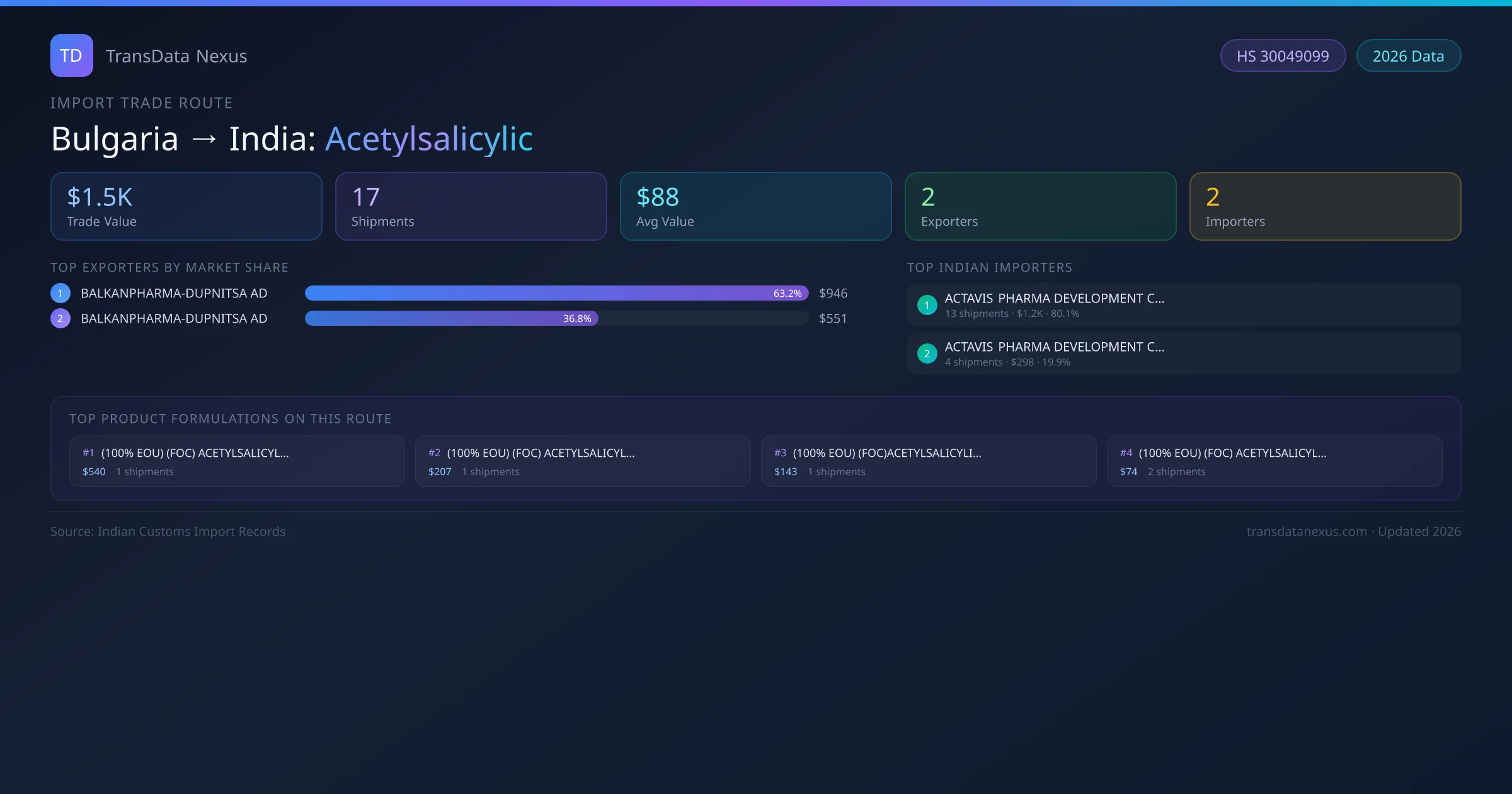Click the TD logo icon
This screenshot has width=1512, height=794.
tap(71, 55)
